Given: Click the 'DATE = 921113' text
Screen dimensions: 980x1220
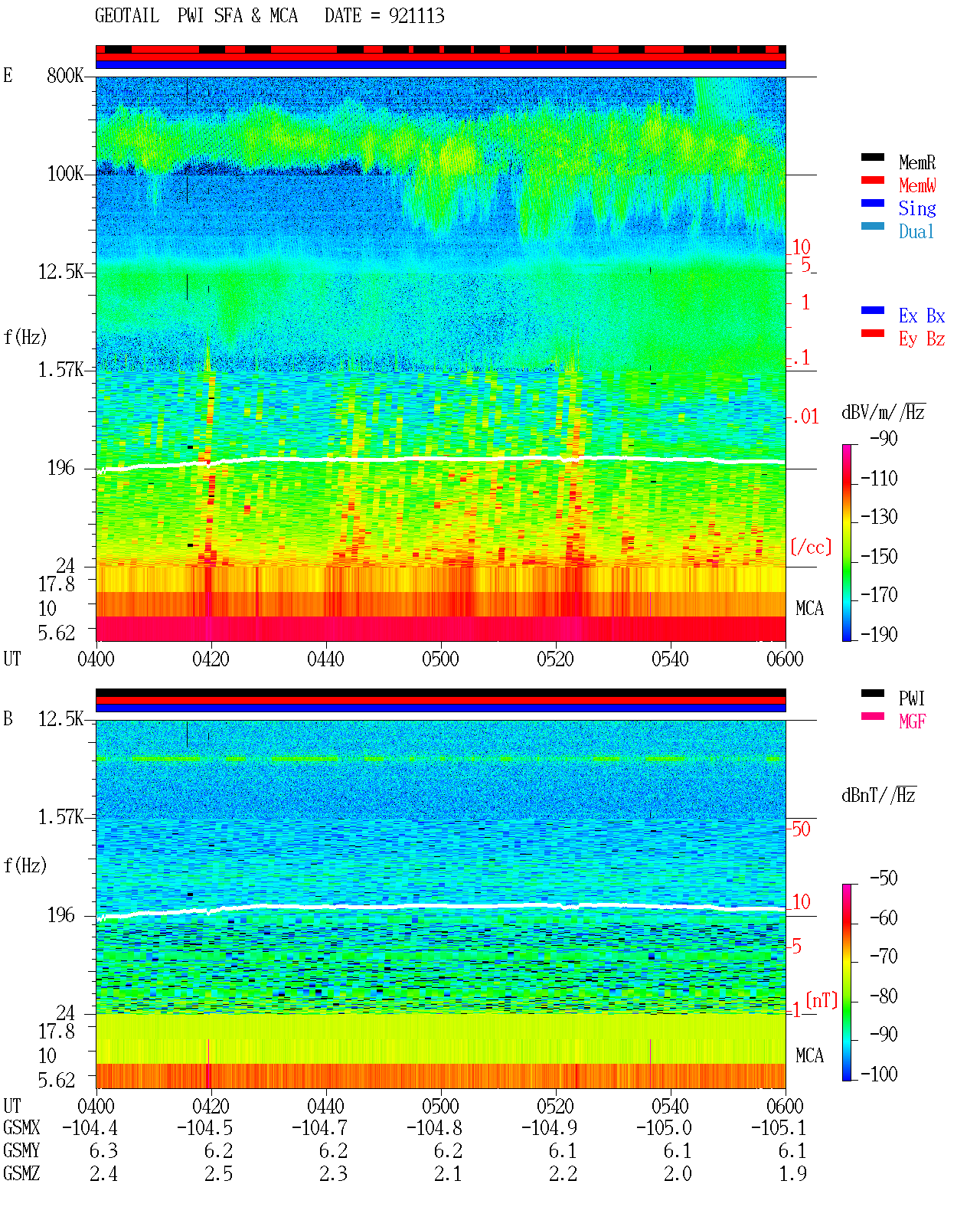Looking at the screenshot, I should [384, 16].
